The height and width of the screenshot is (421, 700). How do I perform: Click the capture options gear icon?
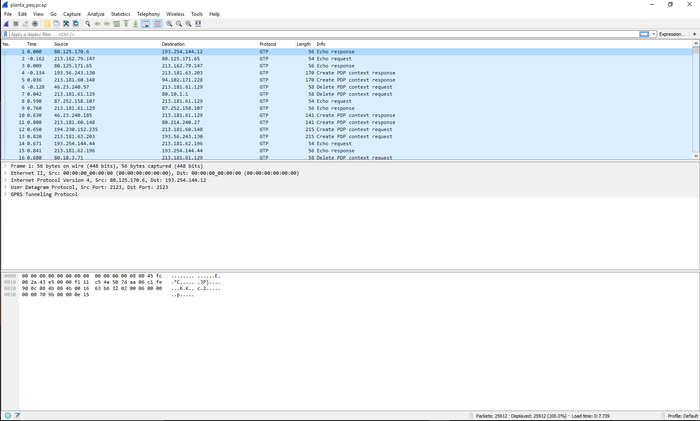(x=35, y=24)
